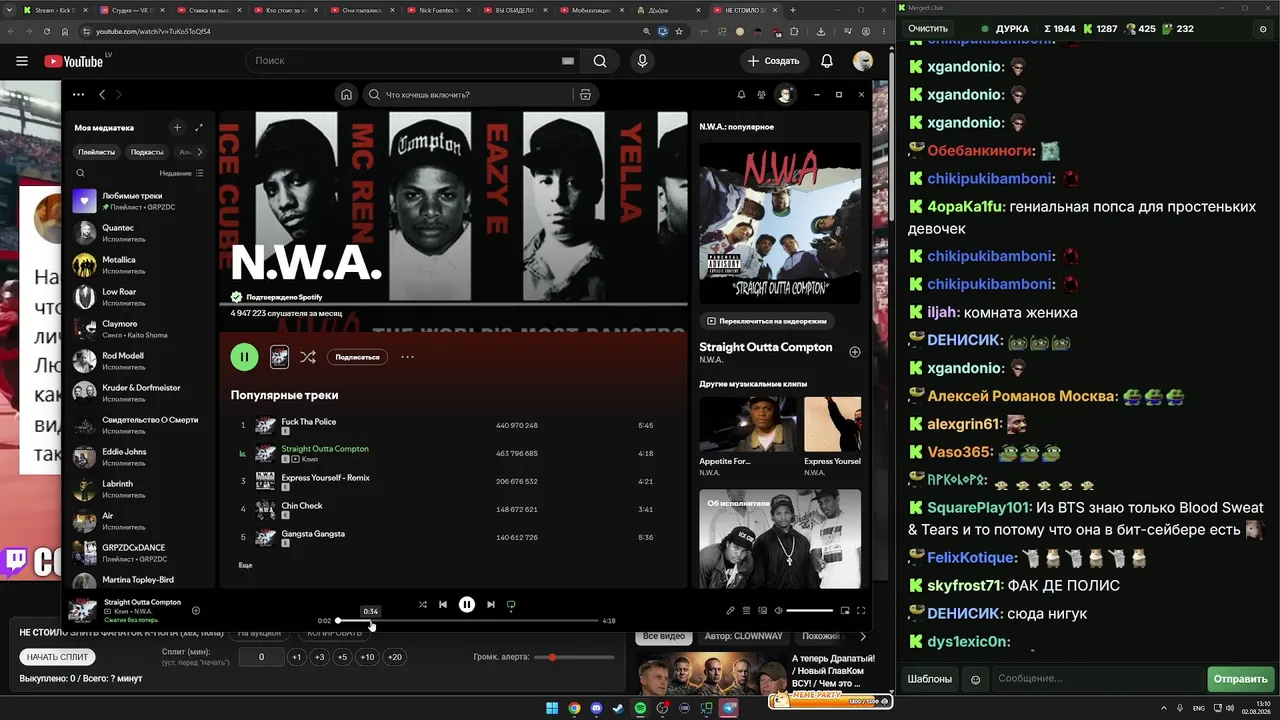Select the Плейлисты filter chip

tap(97, 152)
